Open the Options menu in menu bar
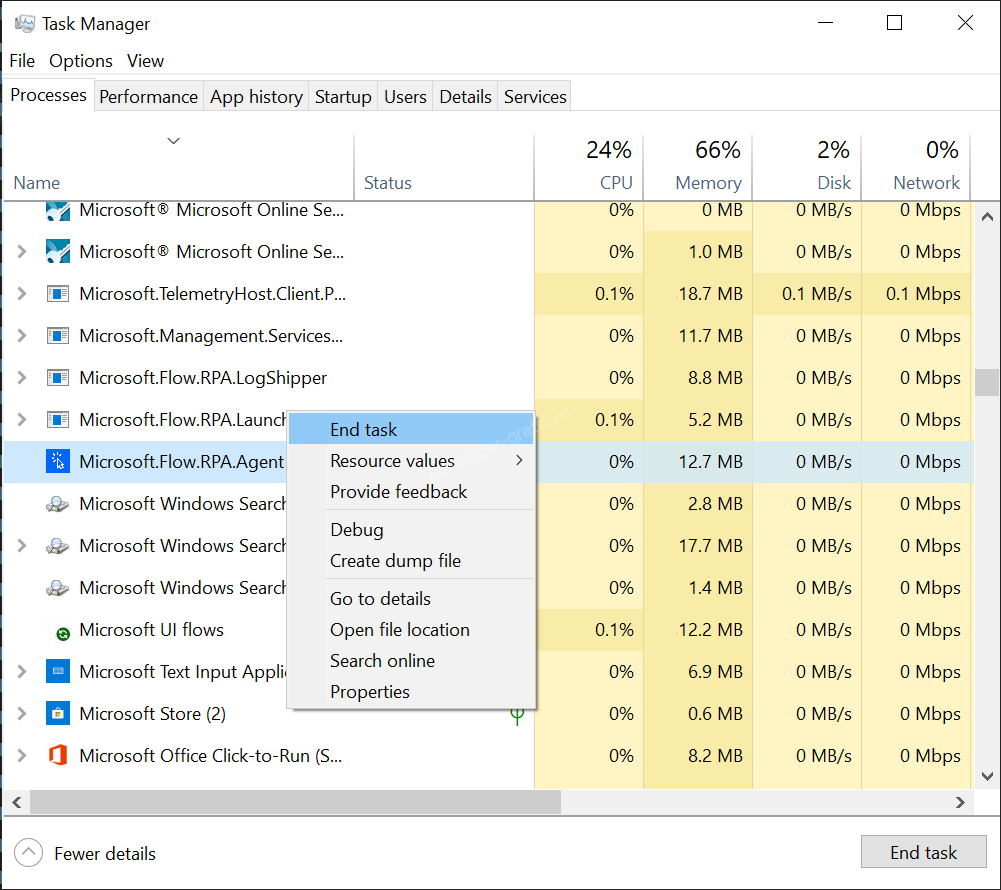 pyautogui.click(x=81, y=61)
